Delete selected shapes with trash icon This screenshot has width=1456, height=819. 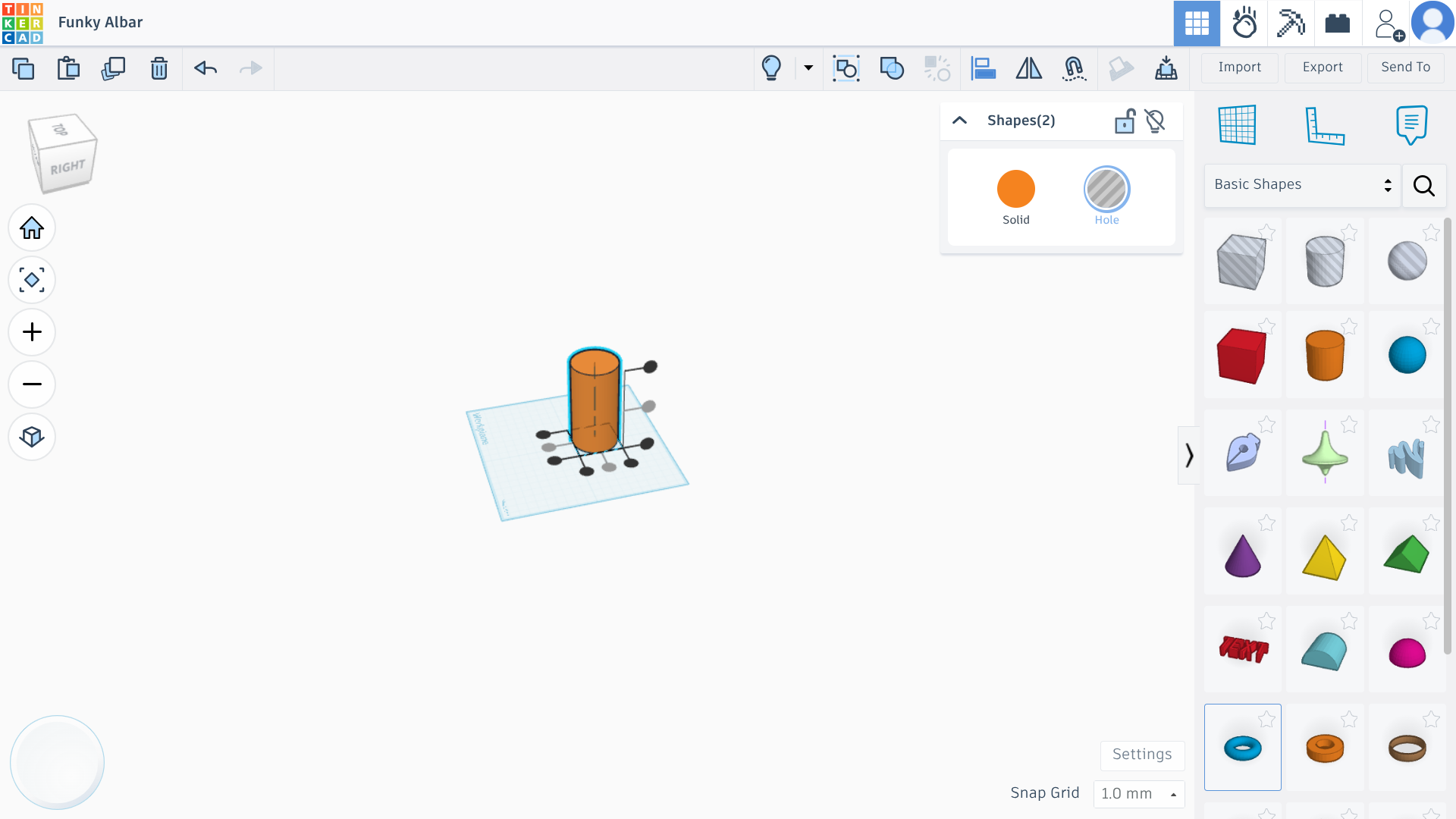(x=158, y=68)
